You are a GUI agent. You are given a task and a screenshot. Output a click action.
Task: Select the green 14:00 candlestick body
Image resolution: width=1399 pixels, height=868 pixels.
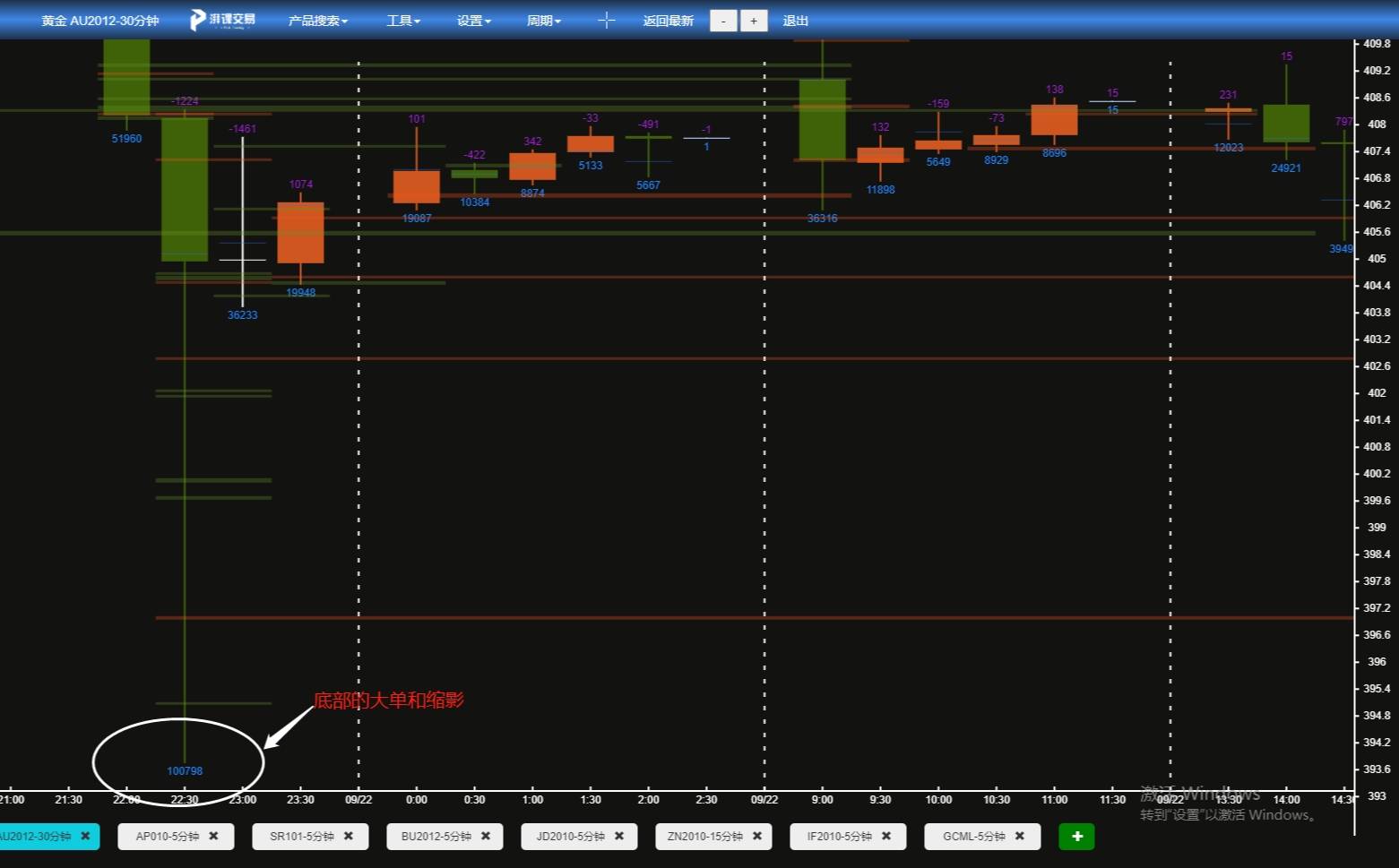[x=1286, y=124]
